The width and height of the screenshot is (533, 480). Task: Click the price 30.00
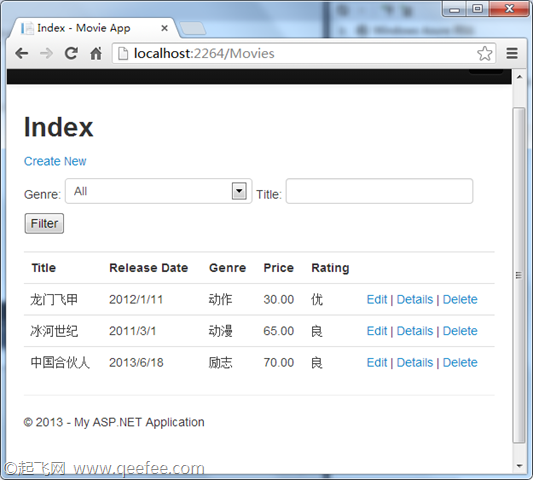coord(278,299)
